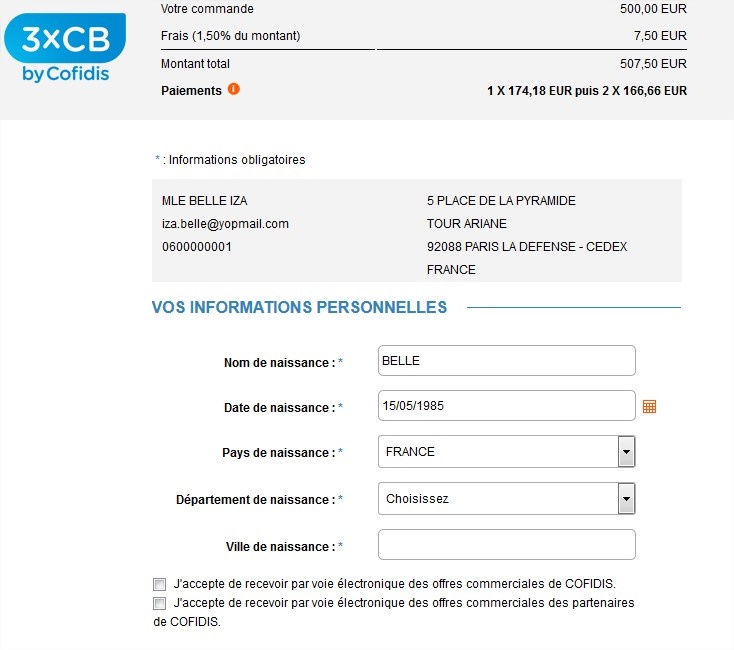
Task: Select the Choisissez combo box
Action: coord(506,498)
